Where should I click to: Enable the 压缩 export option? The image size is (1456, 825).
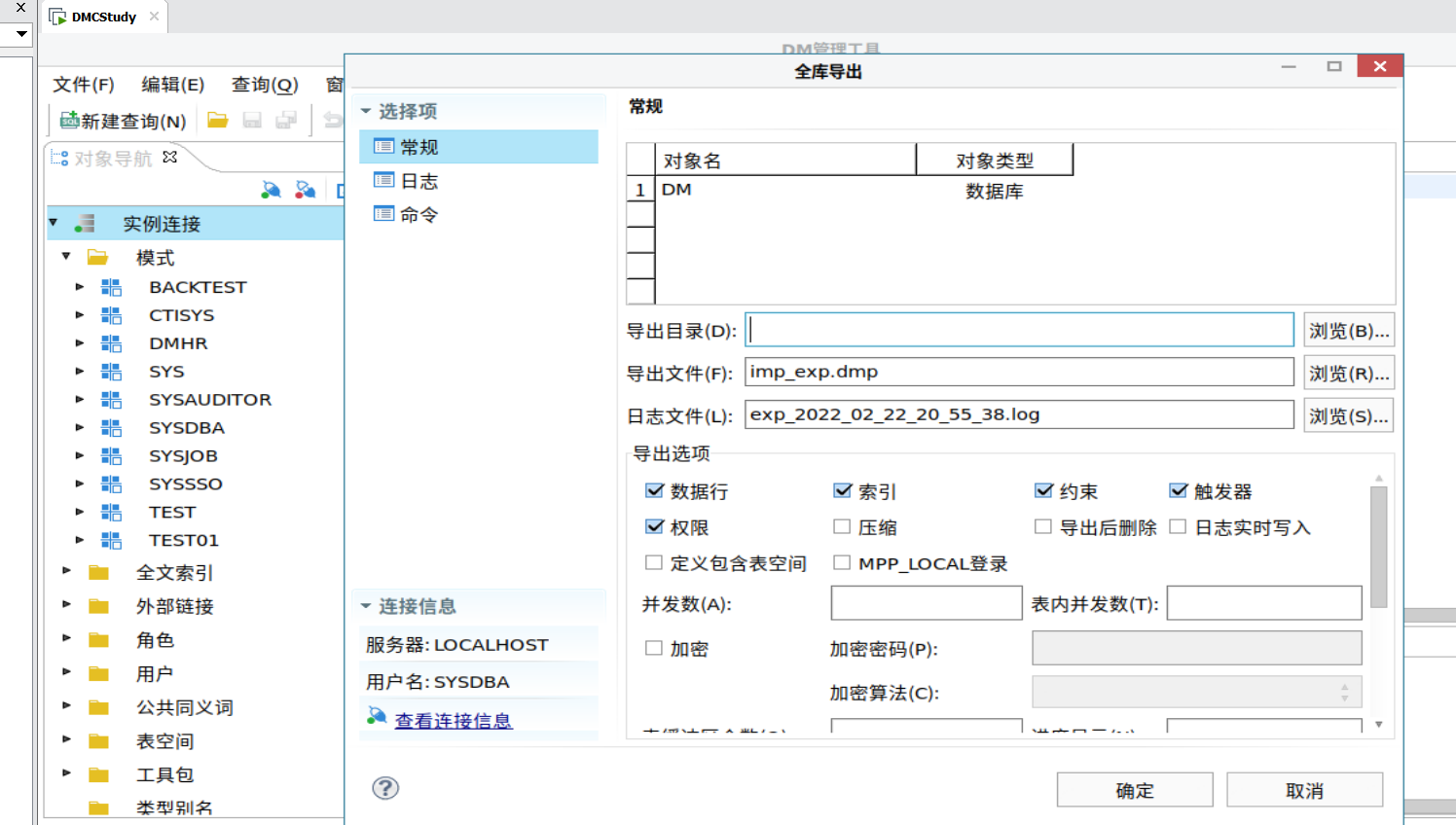tap(841, 526)
